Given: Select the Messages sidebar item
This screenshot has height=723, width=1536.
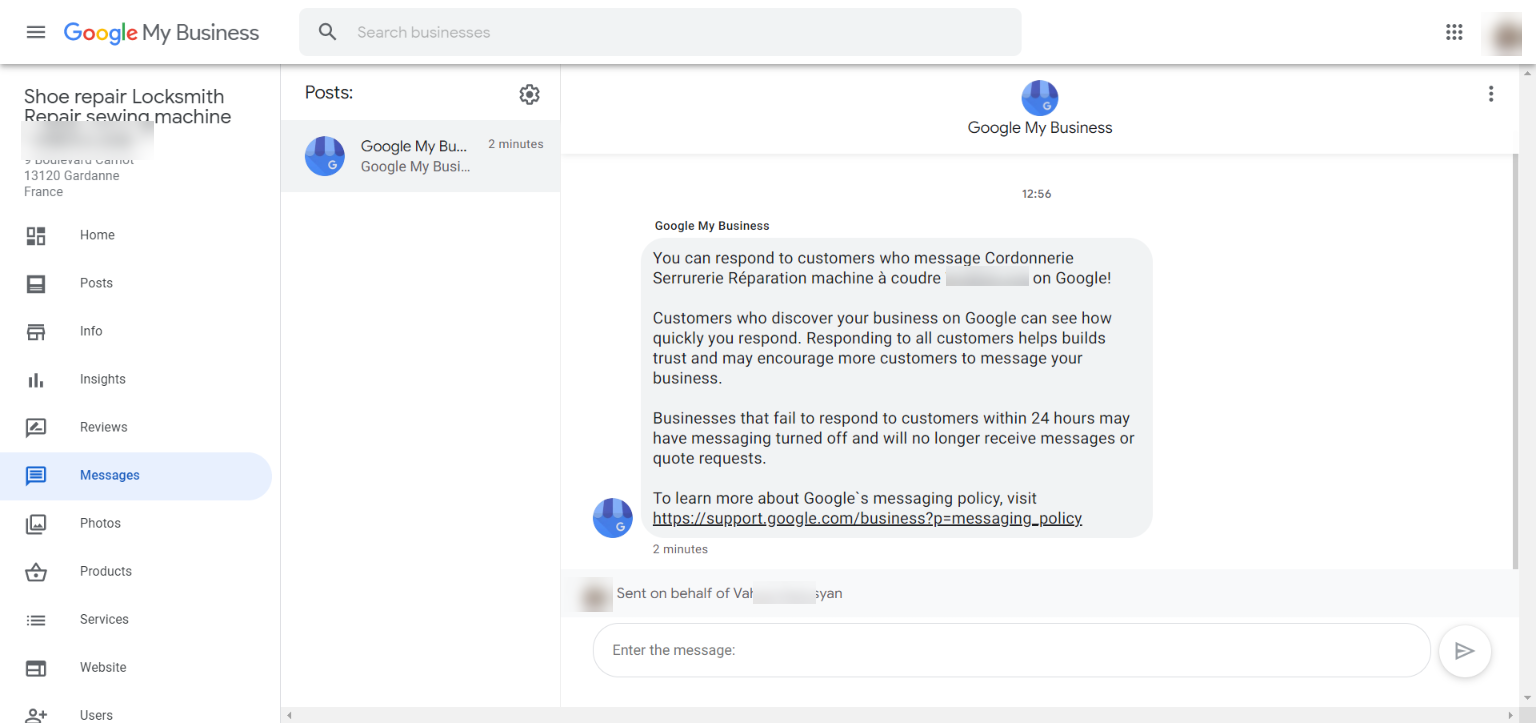Looking at the screenshot, I should tap(110, 475).
